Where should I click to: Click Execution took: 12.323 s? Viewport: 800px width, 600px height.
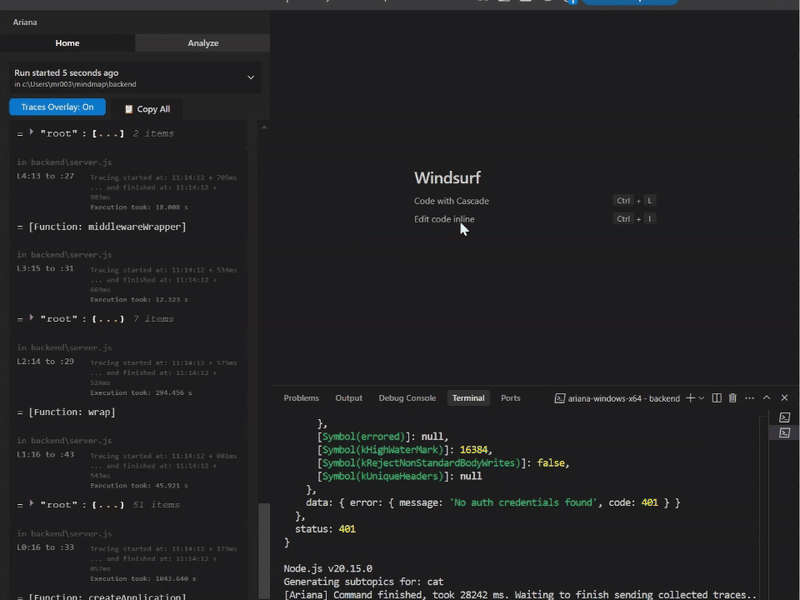point(139,299)
